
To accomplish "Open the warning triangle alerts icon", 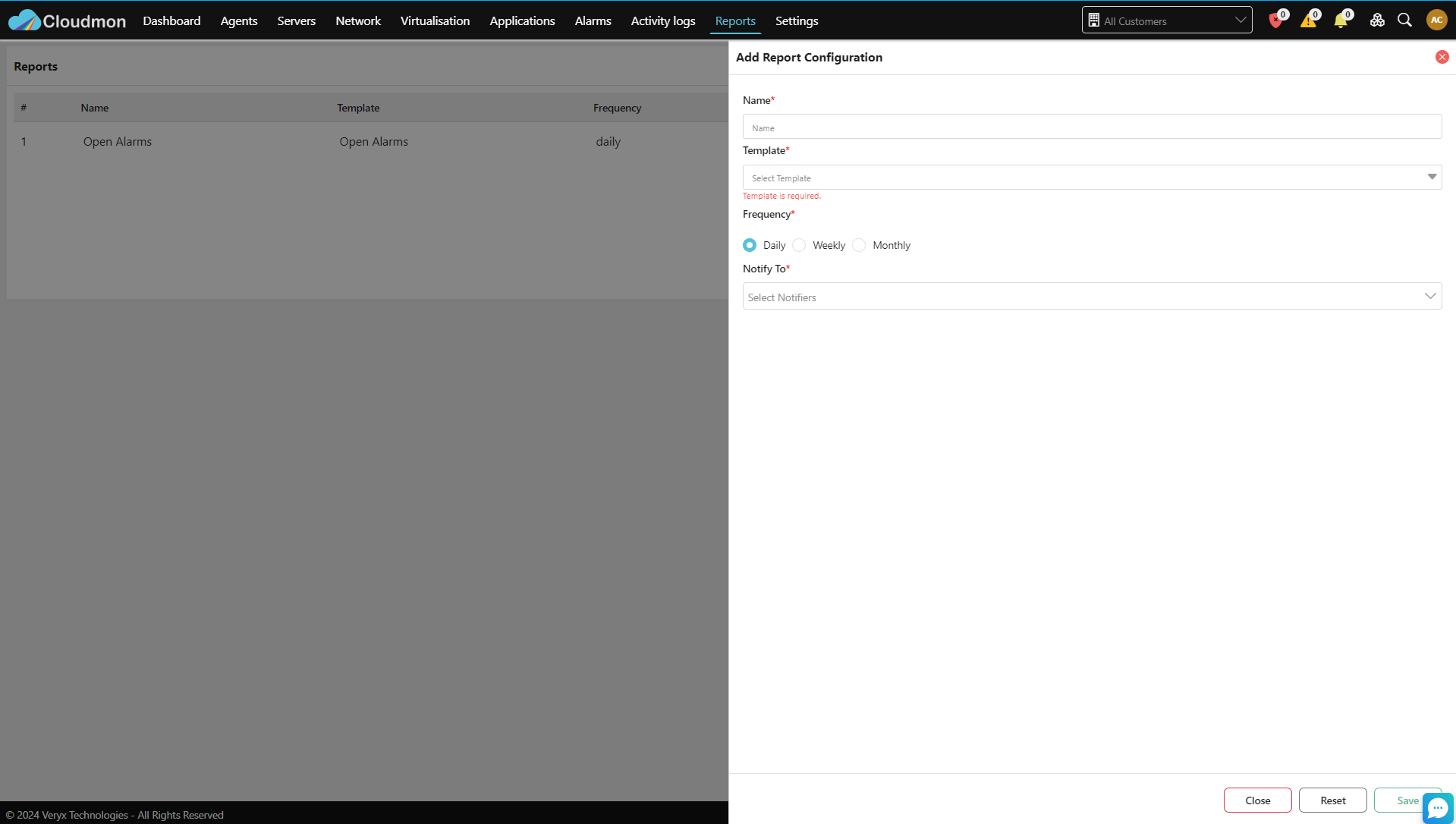I will tap(1308, 20).
